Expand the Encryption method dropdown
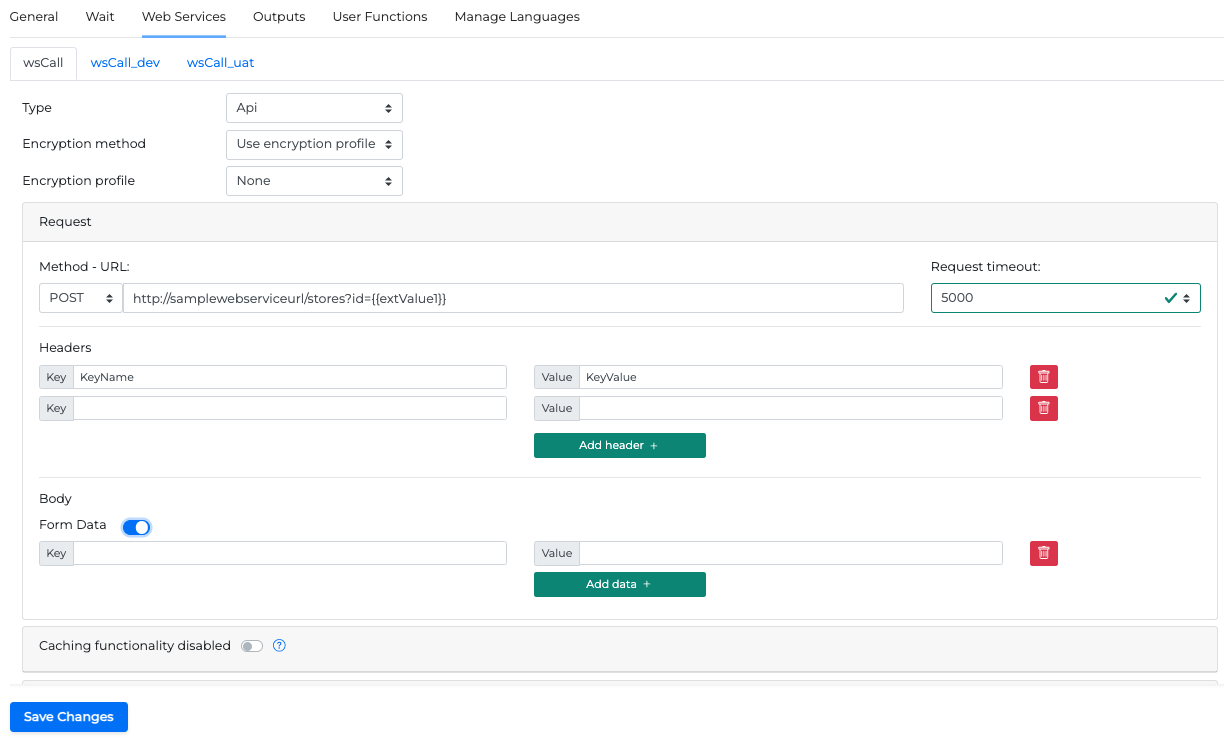Image resolution: width=1224 pixels, height=738 pixels. pyautogui.click(x=314, y=144)
